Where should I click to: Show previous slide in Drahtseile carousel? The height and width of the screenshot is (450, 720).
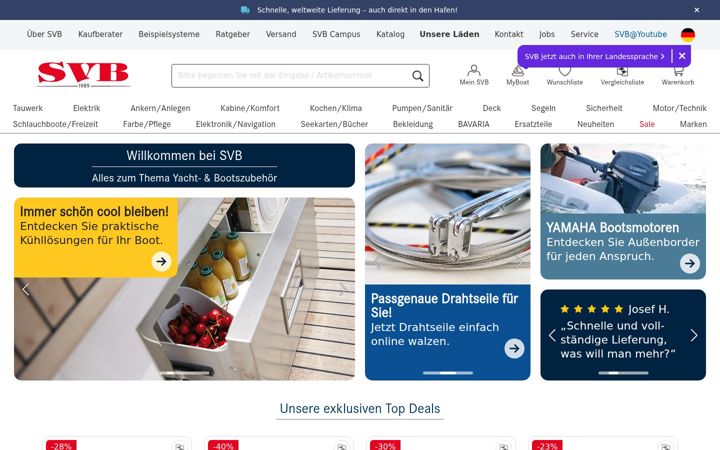pos(377,262)
